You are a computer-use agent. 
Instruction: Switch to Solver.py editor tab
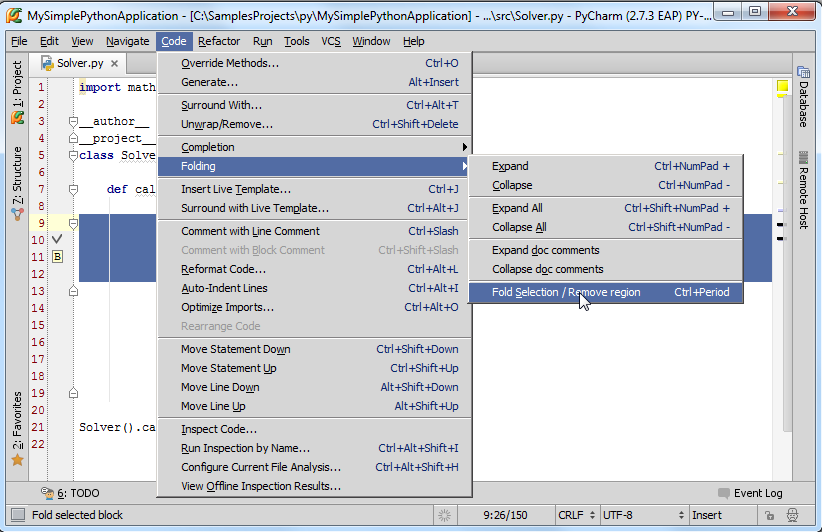tap(80, 63)
